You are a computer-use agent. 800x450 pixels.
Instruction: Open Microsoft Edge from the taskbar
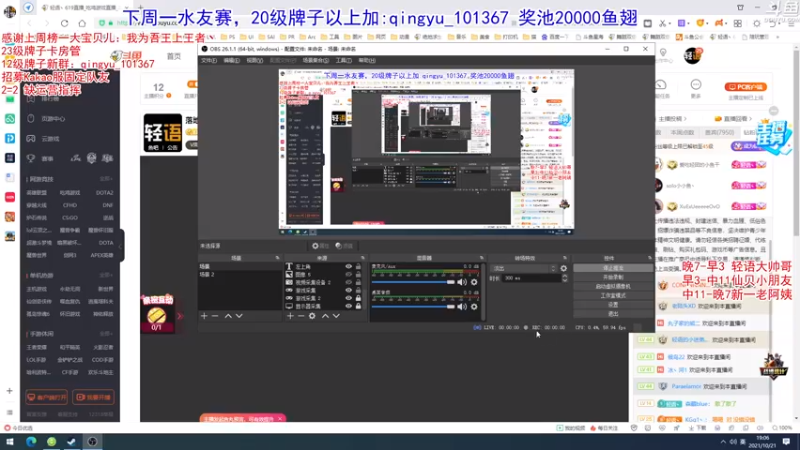(x=31, y=441)
